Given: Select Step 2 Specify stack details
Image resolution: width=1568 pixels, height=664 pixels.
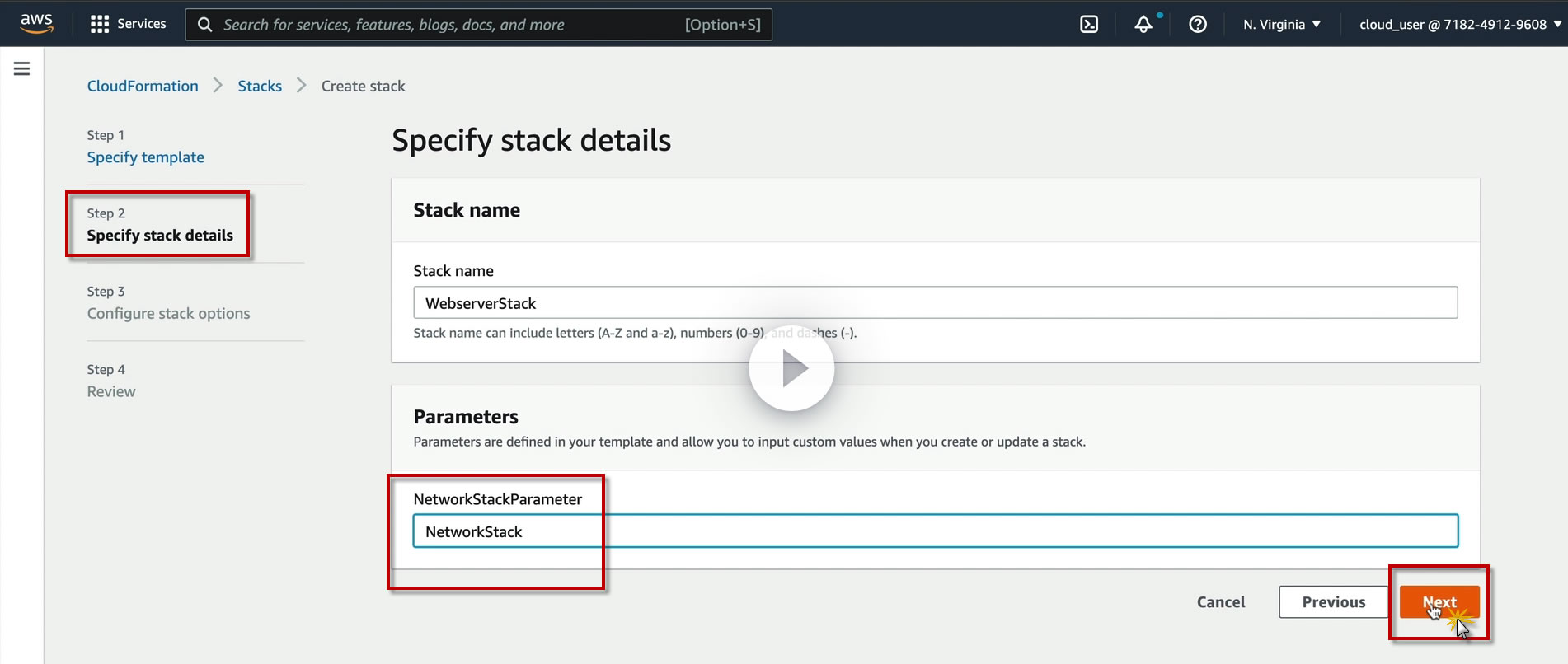Looking at the screenshot, I should pos(160,236).
